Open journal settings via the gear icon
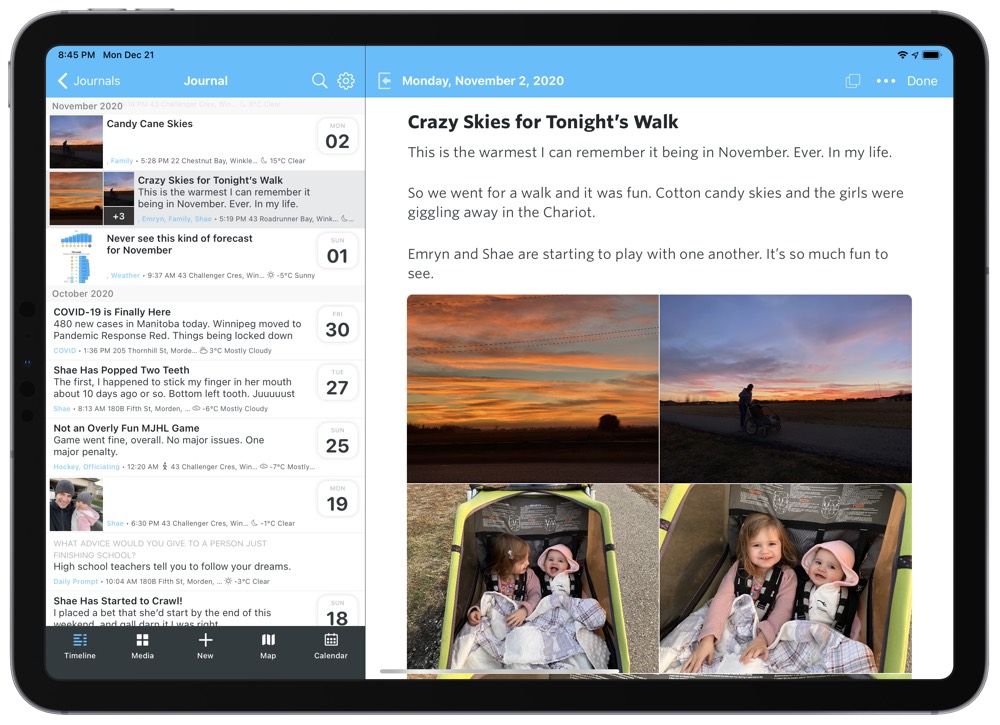This screenshot has width=1000, height=725. 346,81
